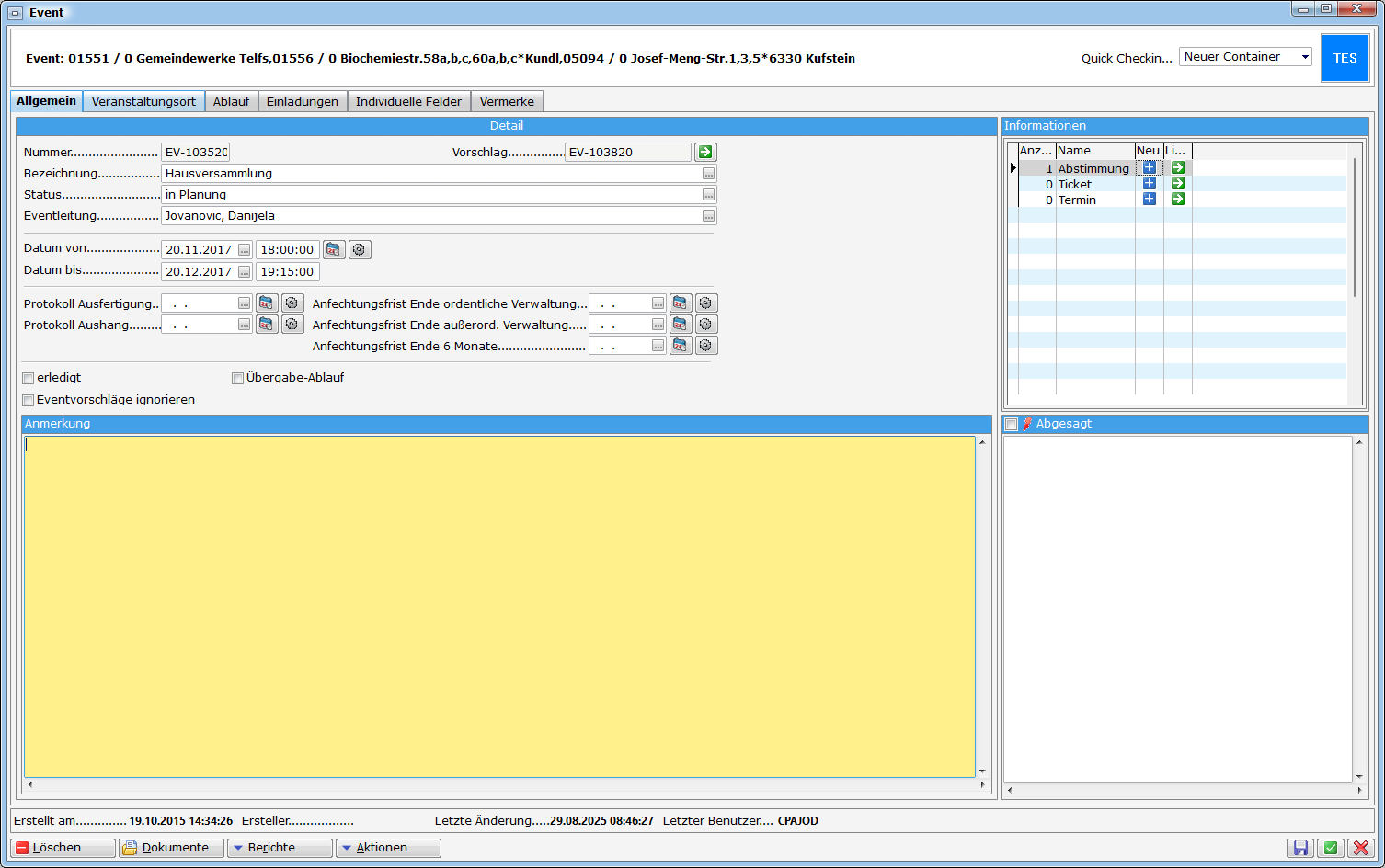
Task: Click gear icon for Protokoll Aushang
Action: 292,325
